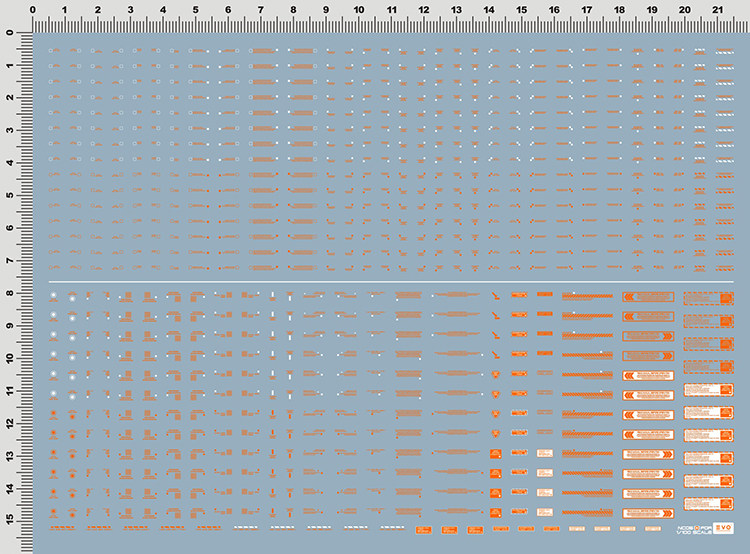Screen dimensions: 750x554
Task: Click number 0 on the left ruler
Action: (x=10, y=33)
